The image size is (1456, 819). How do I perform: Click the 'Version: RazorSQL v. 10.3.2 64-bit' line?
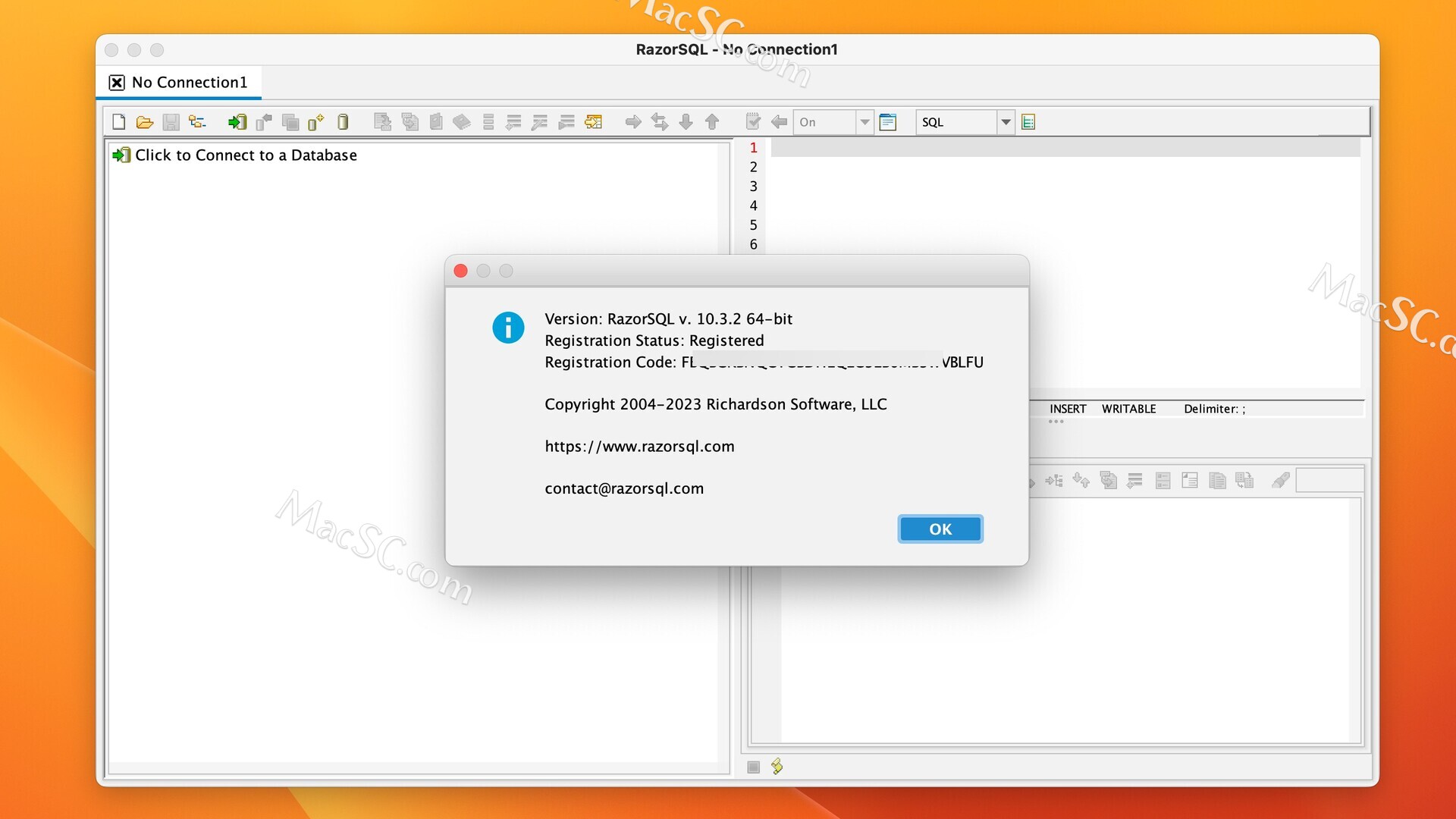[668, 319]
